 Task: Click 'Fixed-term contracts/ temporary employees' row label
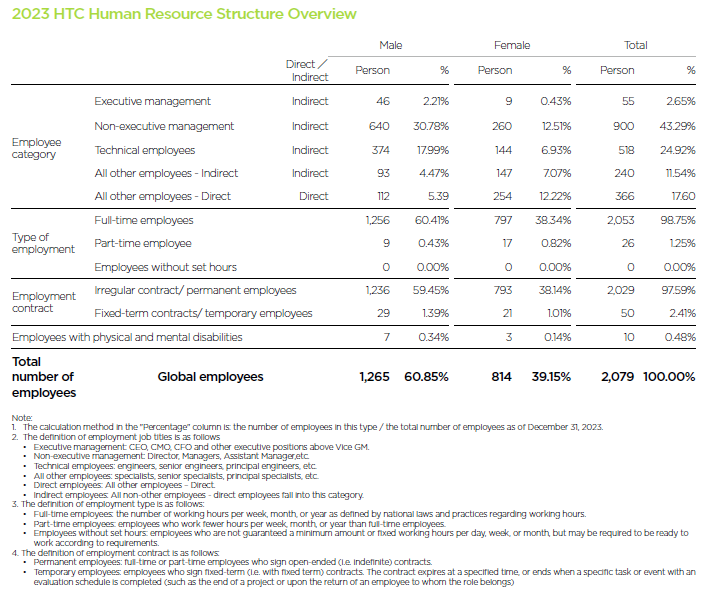coord(203,313)
